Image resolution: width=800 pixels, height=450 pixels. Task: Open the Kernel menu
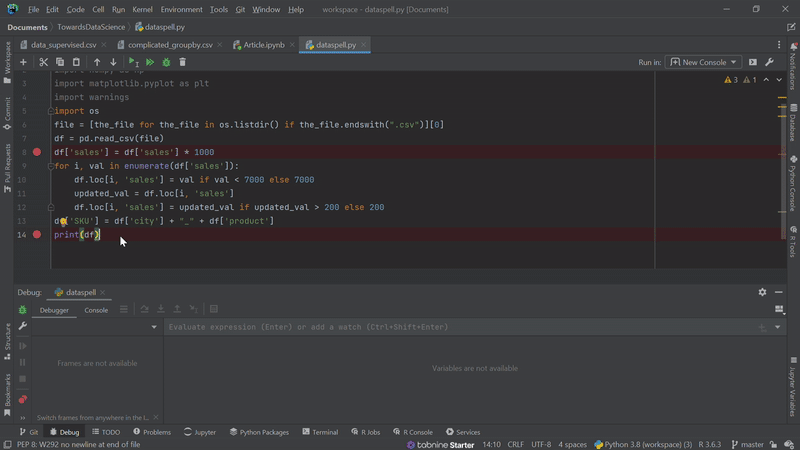tap(143, 9)
